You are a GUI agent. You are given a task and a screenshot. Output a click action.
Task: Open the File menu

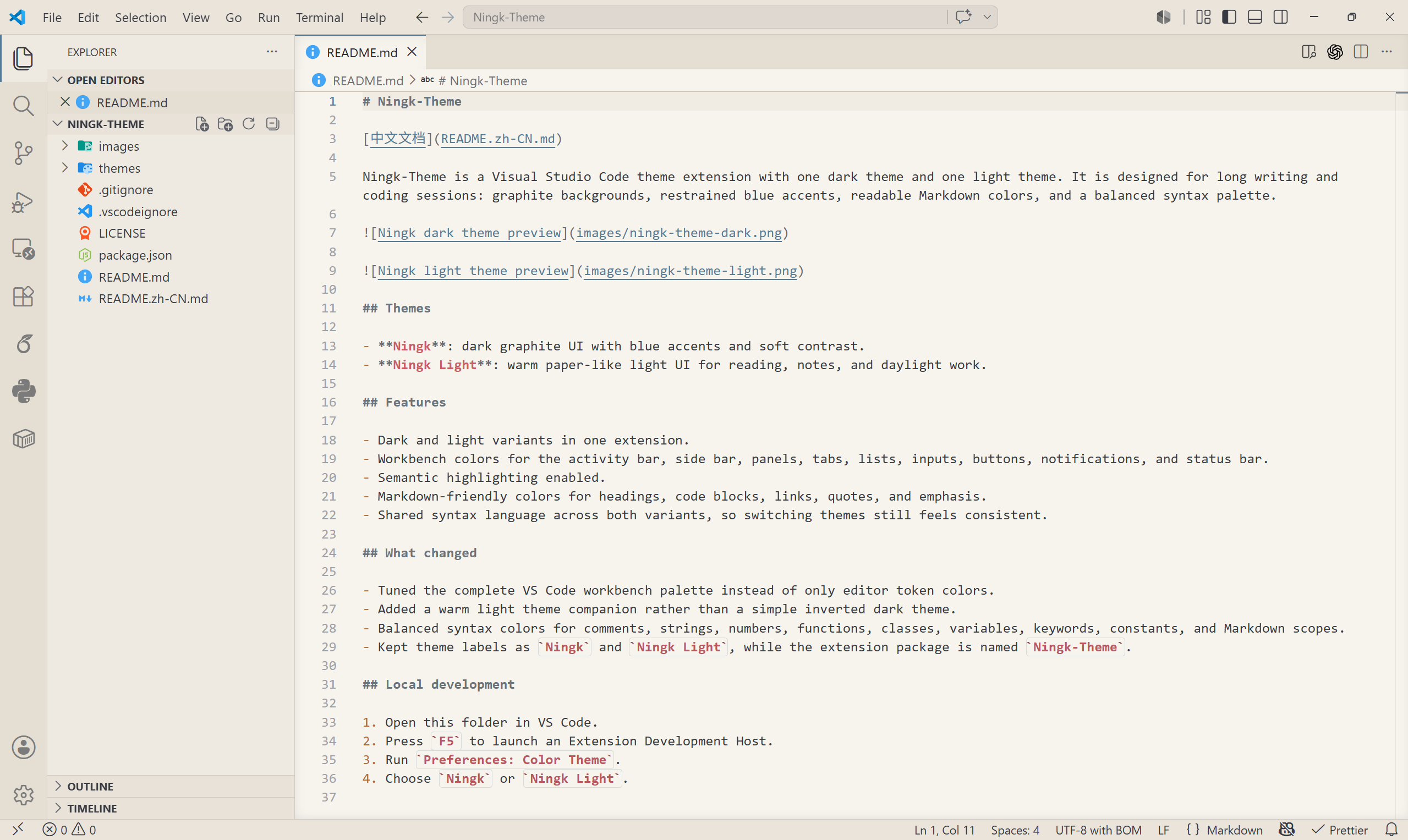coord(52,18)
